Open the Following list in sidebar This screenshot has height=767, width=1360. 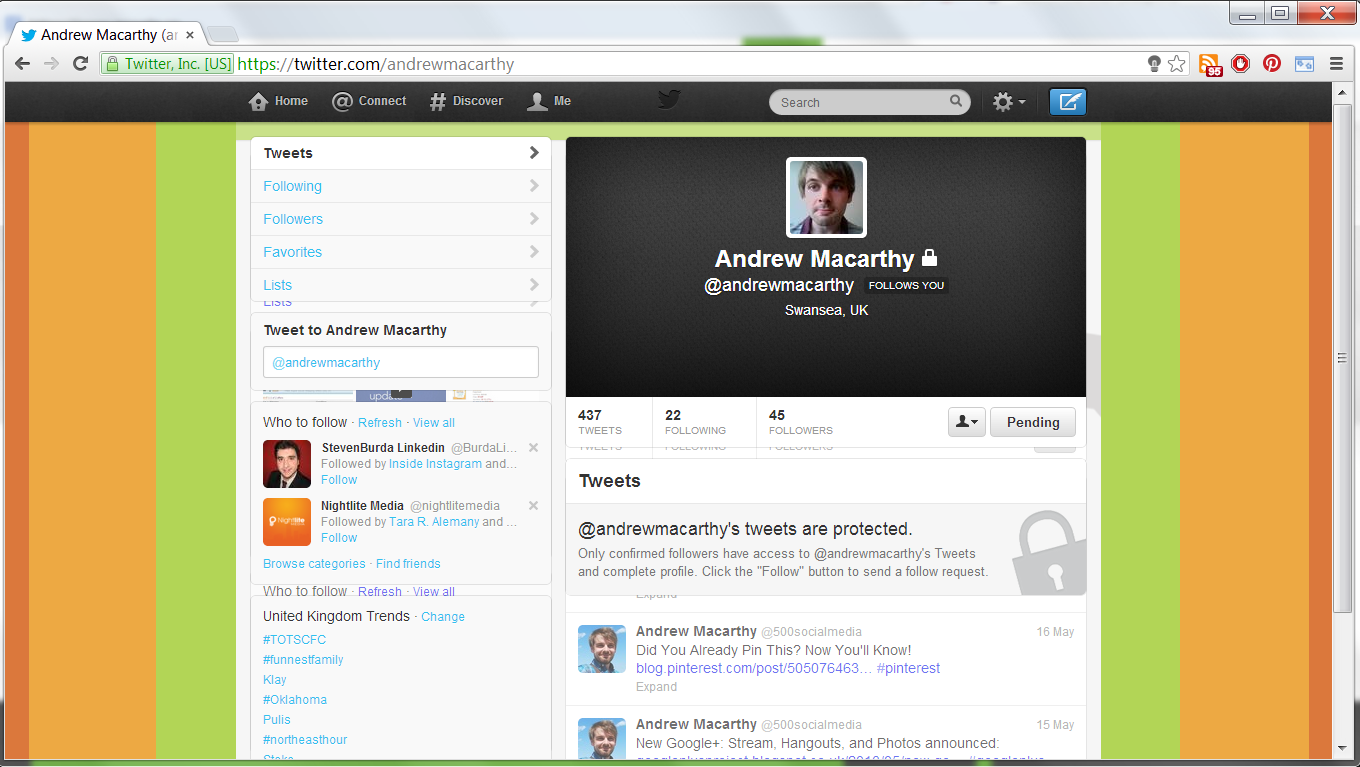[x=401, y=186]
